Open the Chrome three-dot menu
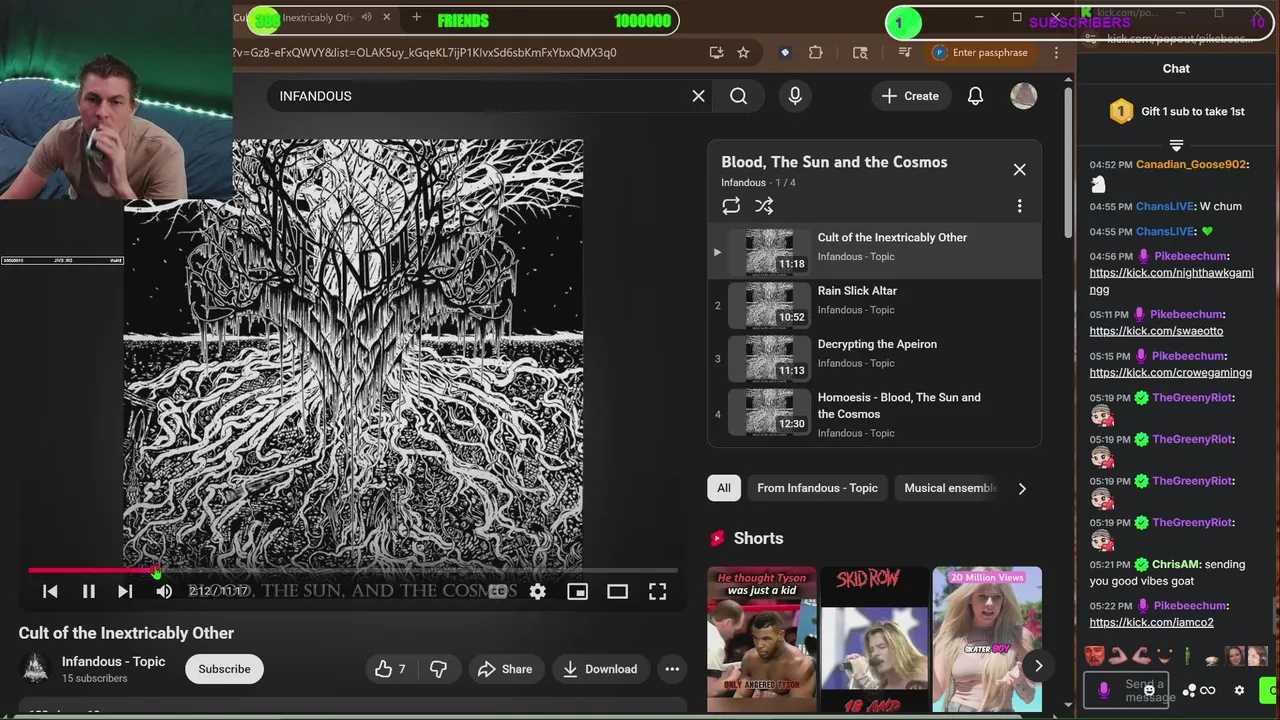Viewport: 1280px width, 720px height. pyautogui.click(x=1056, y=53)
